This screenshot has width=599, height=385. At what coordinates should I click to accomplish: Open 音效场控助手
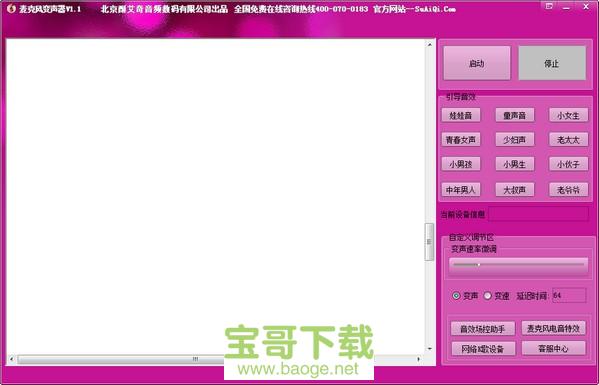point(482,328)
